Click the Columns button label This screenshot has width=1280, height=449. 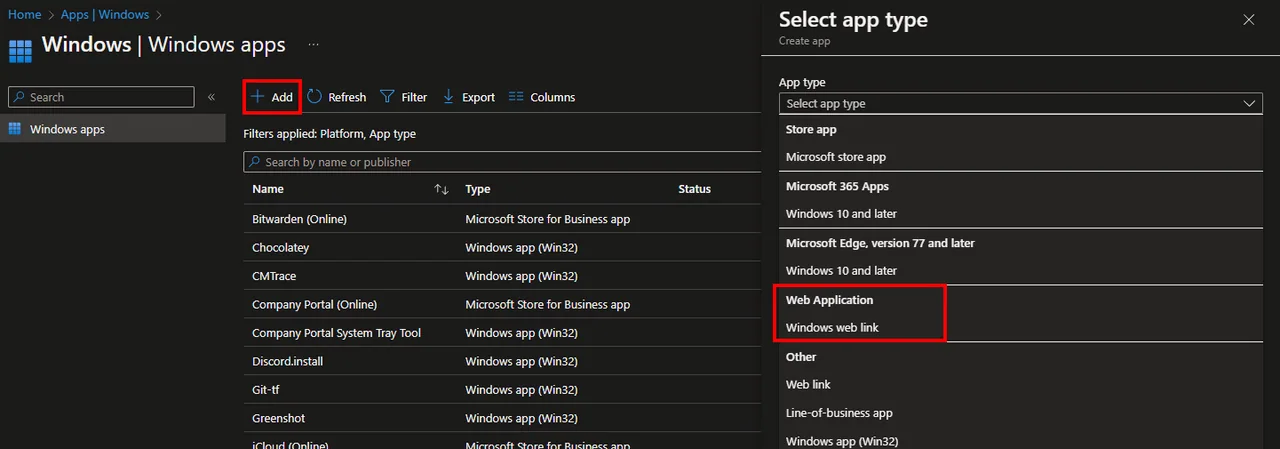tap(553, 97)
